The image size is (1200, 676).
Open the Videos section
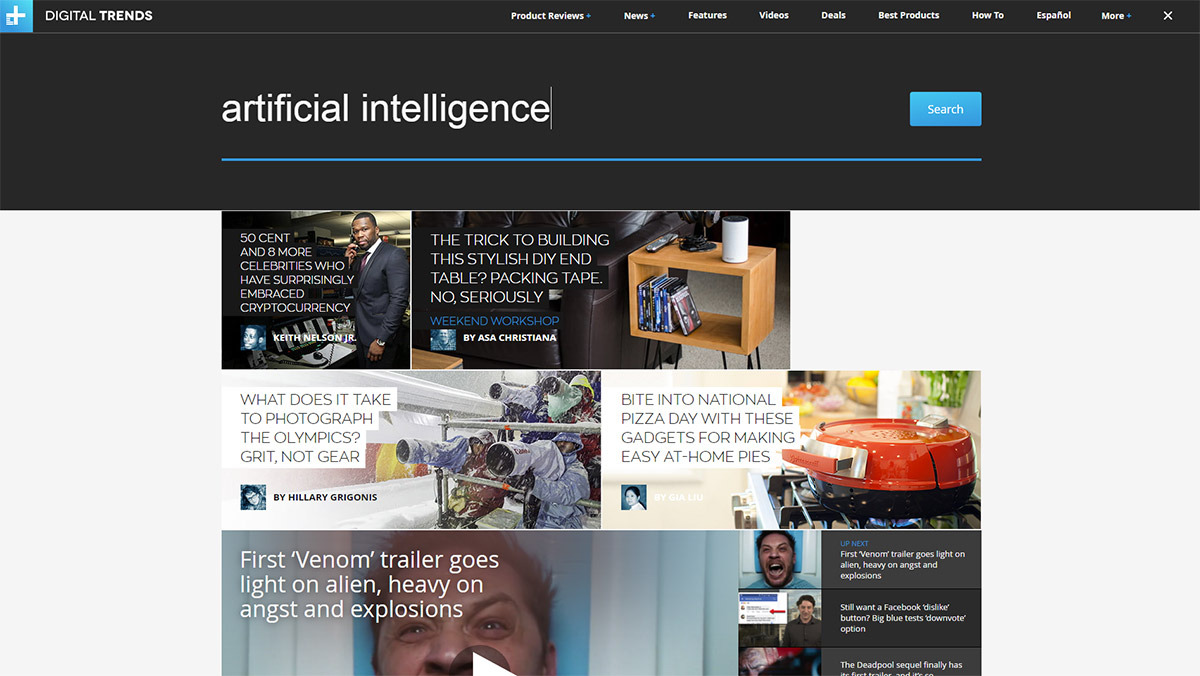tap(774, 16)
